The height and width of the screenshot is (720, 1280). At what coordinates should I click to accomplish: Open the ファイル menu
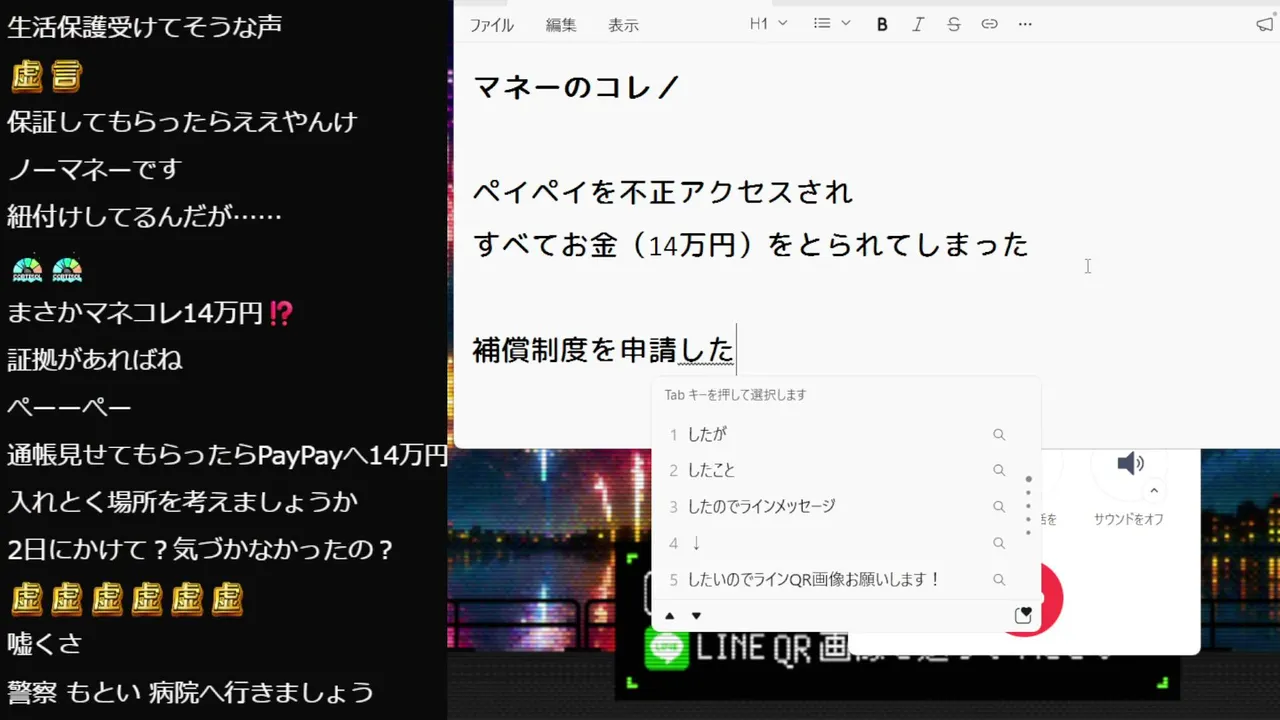492,25
